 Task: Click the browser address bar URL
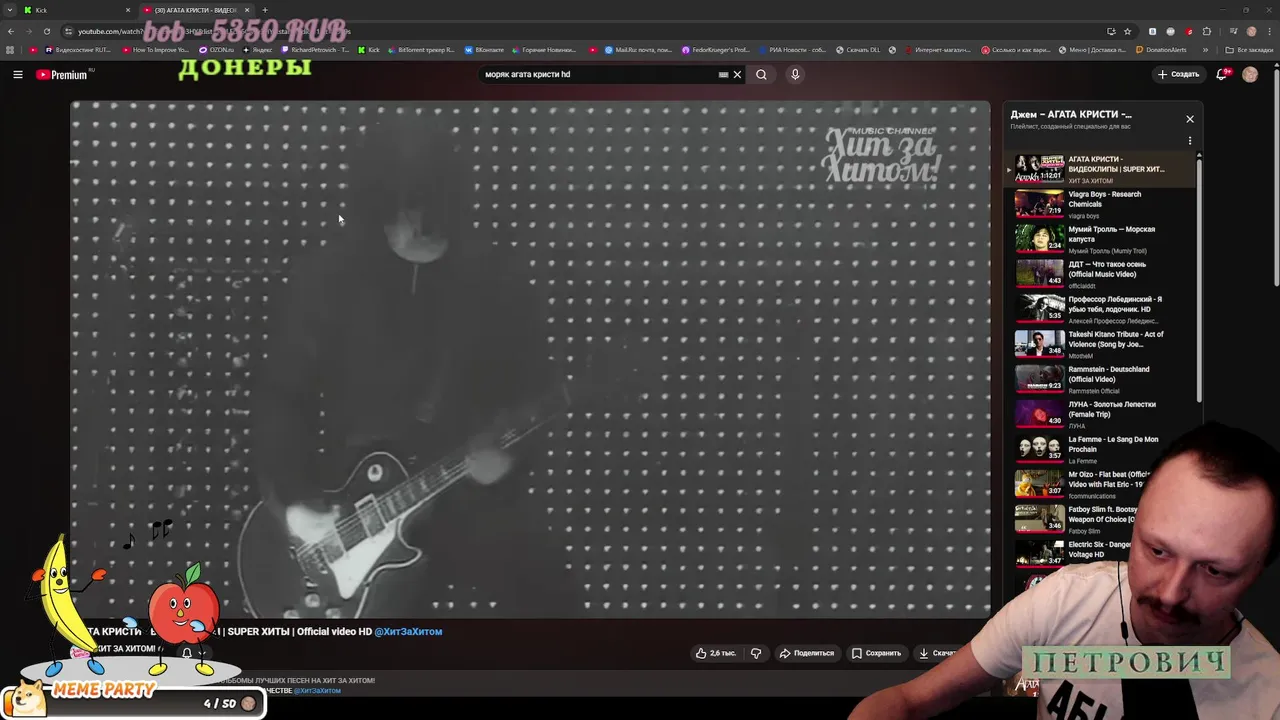[x=580, y=31]
